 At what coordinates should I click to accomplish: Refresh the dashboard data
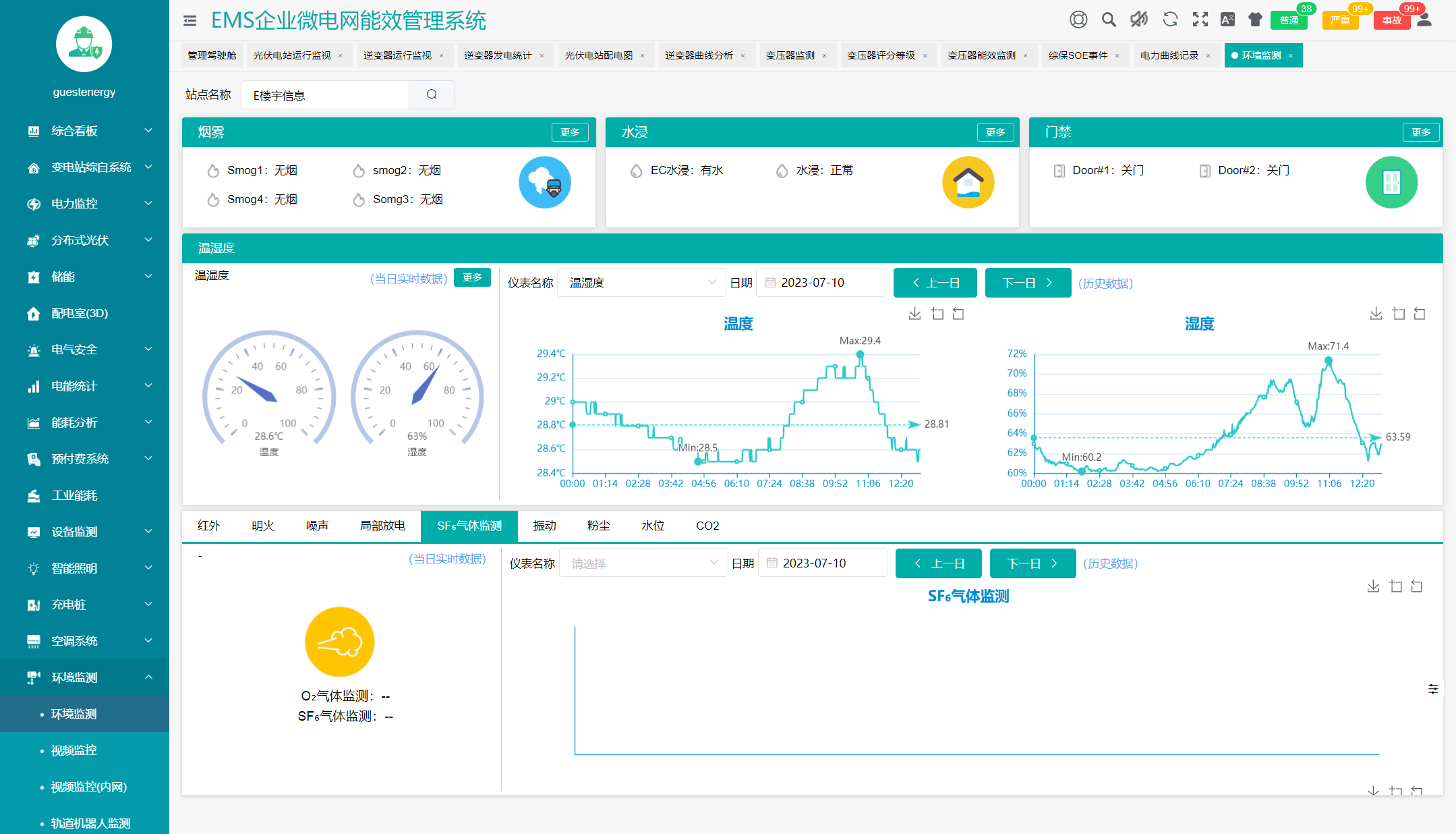(x=1170, y=20)
